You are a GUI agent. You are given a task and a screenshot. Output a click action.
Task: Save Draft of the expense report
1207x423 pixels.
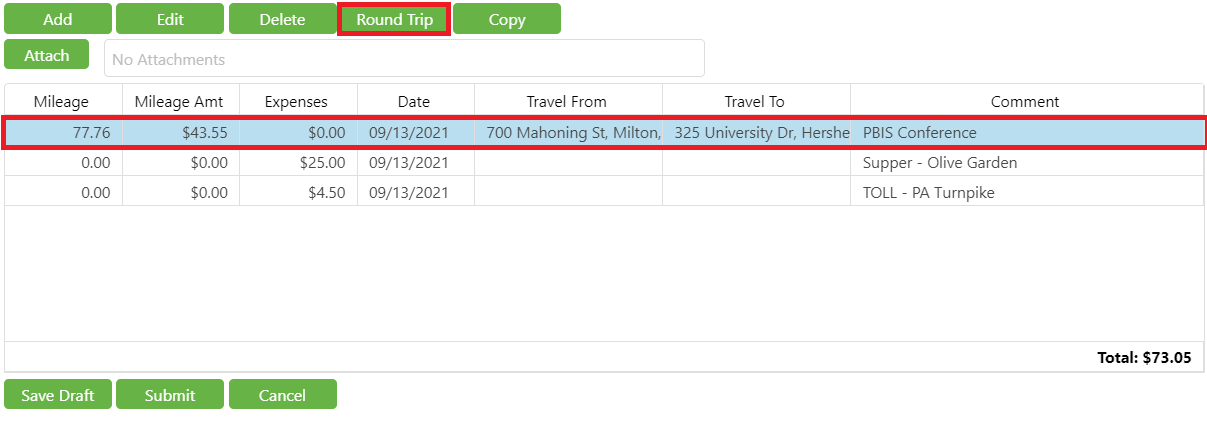58,395
